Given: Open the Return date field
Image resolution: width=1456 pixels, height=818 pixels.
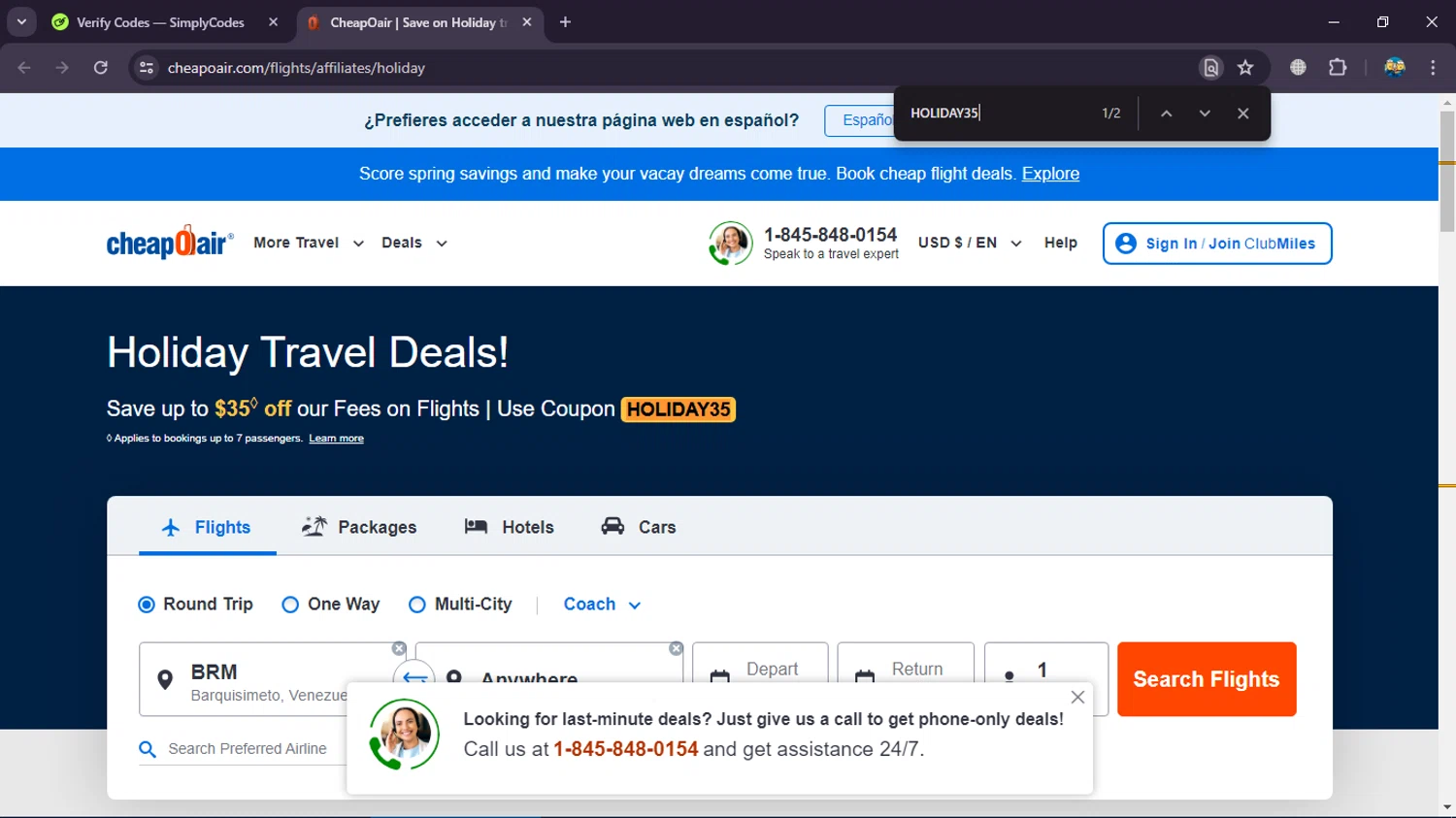Looking at the screenshot, I should (906, 663).
